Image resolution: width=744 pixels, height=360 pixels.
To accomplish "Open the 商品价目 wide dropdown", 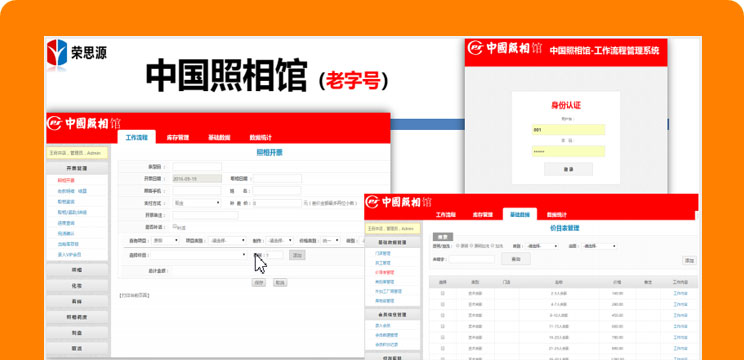I will click(x=199, y=255).
